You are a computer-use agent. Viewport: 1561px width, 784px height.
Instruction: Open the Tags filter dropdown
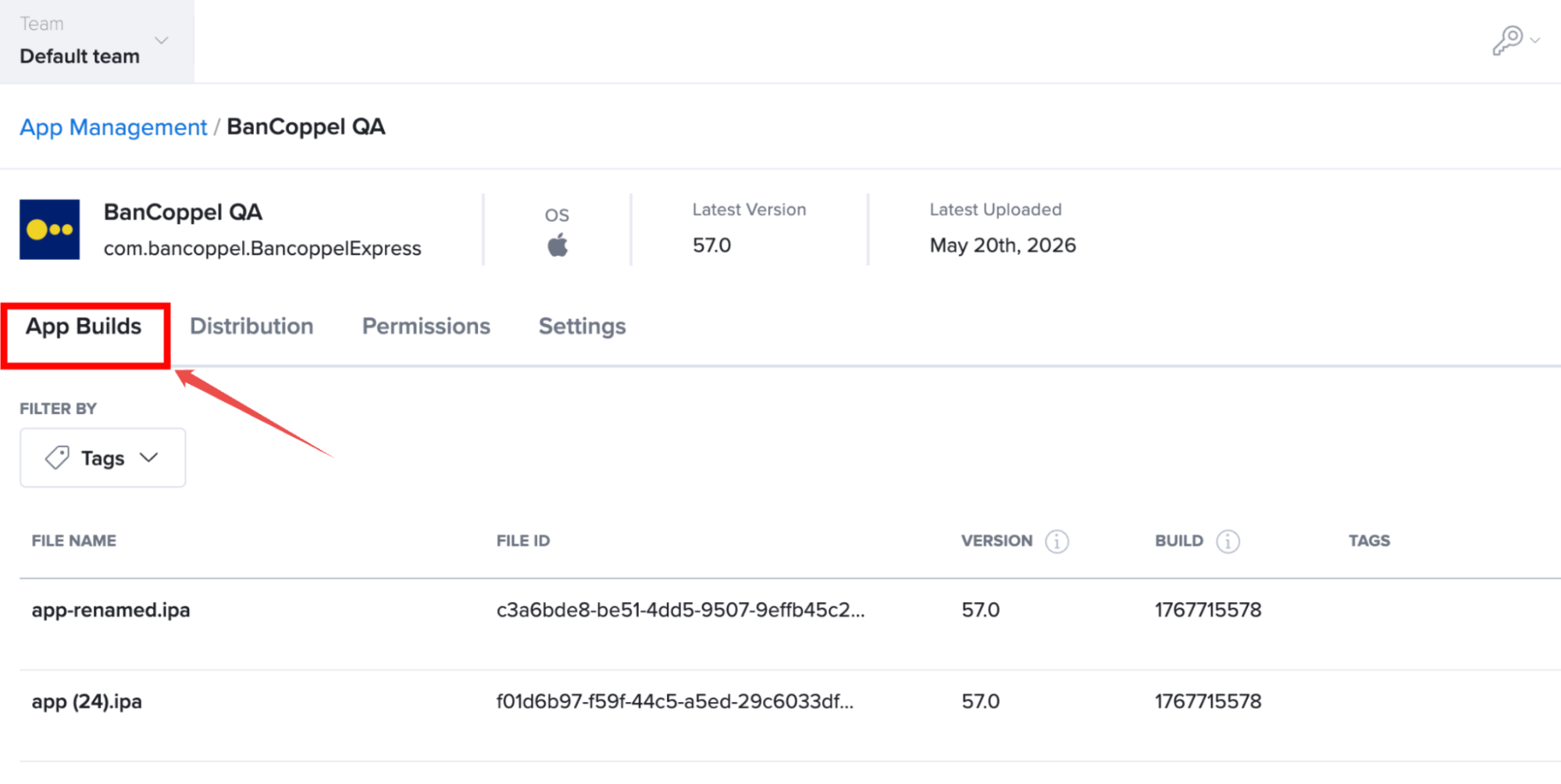[x=102, y=458]
